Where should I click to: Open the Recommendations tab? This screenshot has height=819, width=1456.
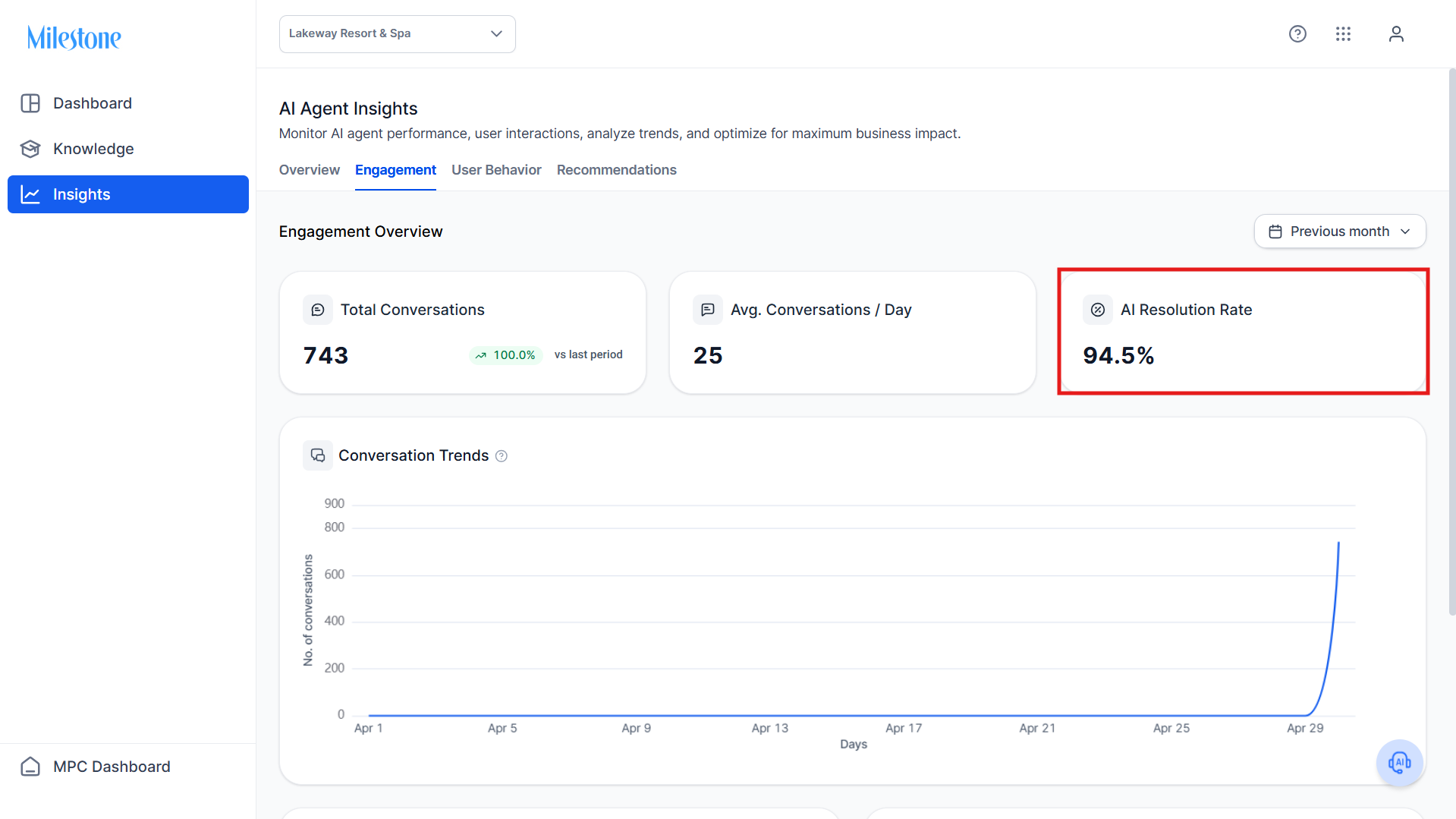tap(616, 170)
